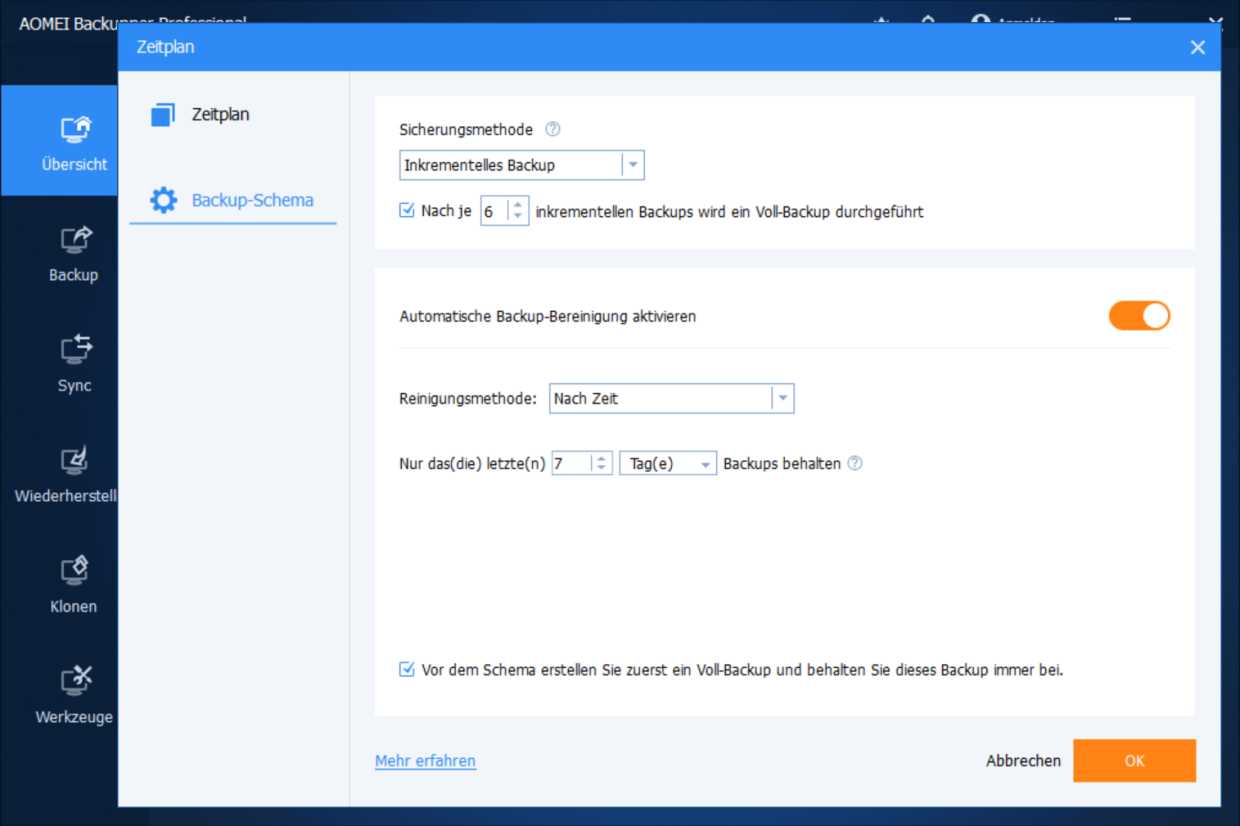The image size is (1240, 826).
Task: Open the Mehr erfahren link
Action: click(x=424, y=761)
